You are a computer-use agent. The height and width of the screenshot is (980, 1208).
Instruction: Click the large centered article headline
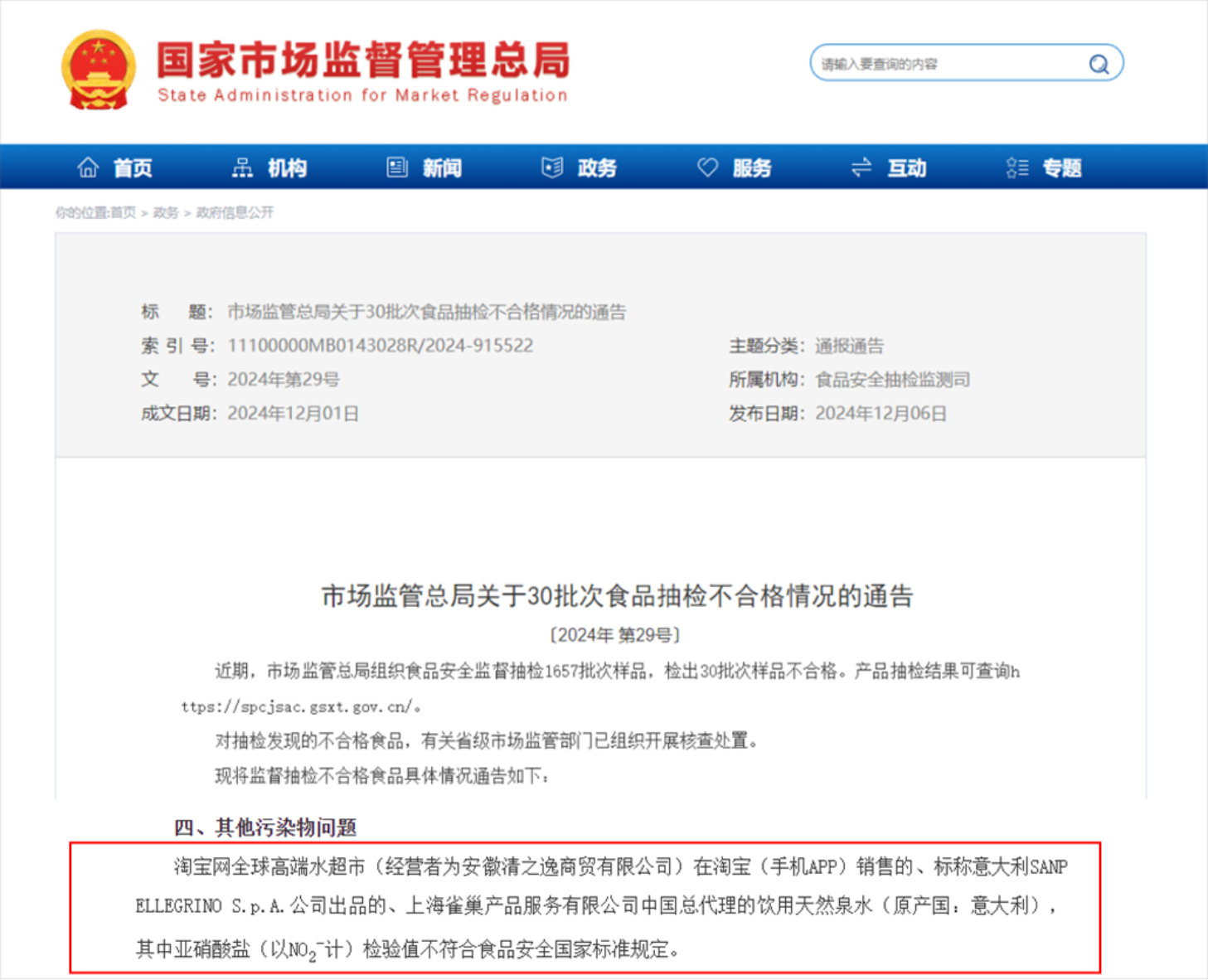618,596
